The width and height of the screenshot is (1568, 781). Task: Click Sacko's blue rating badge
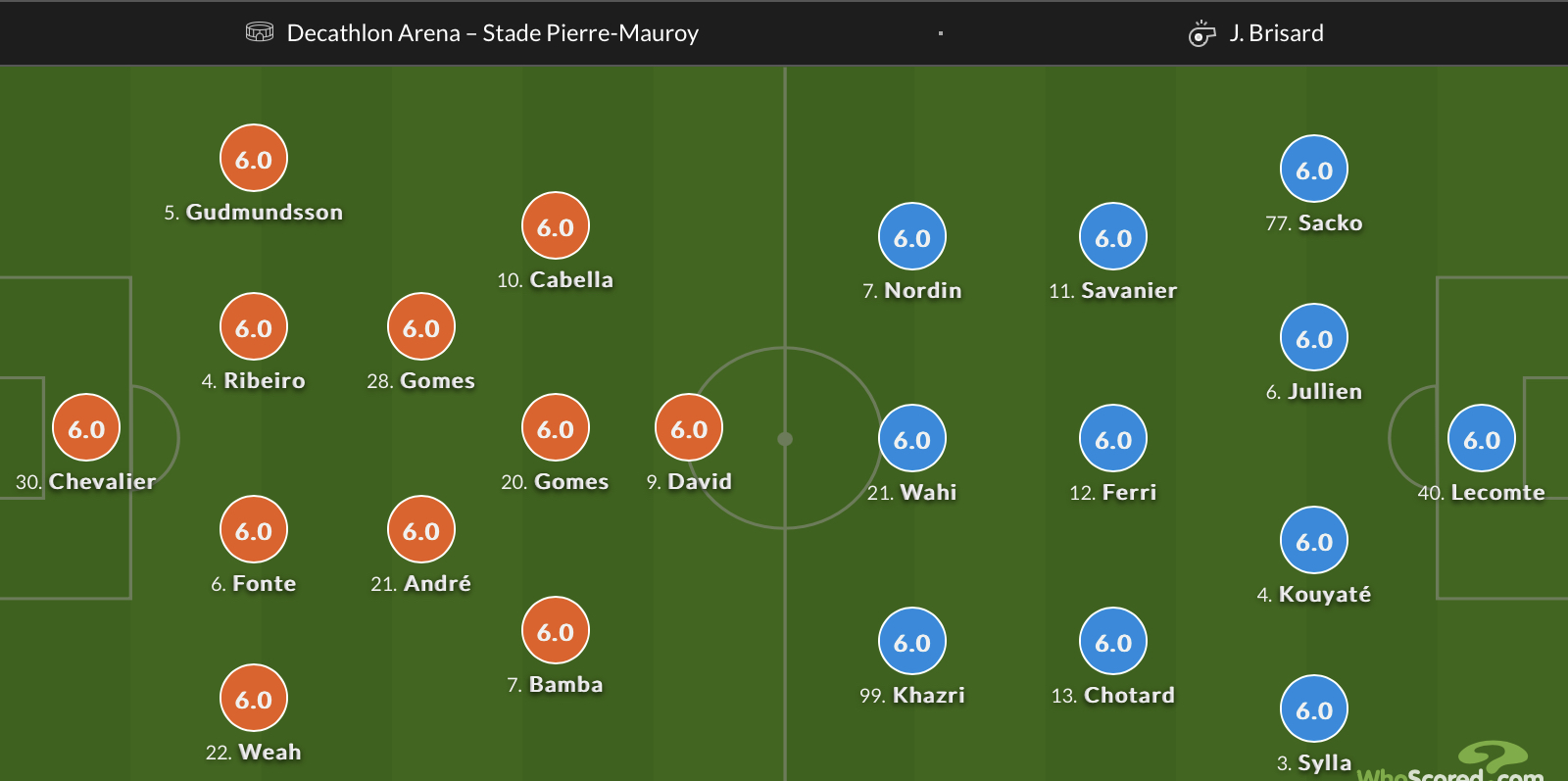coord(1313,170)
